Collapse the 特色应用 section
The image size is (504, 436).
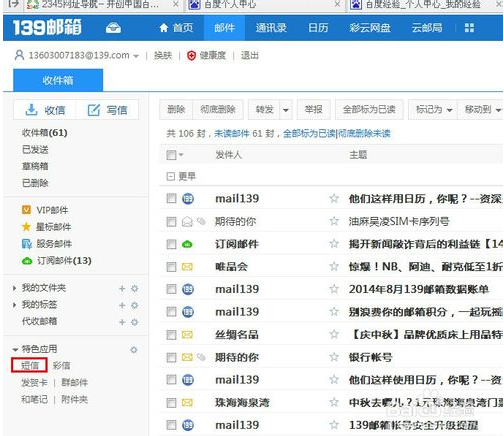click(x=15, y=350)
